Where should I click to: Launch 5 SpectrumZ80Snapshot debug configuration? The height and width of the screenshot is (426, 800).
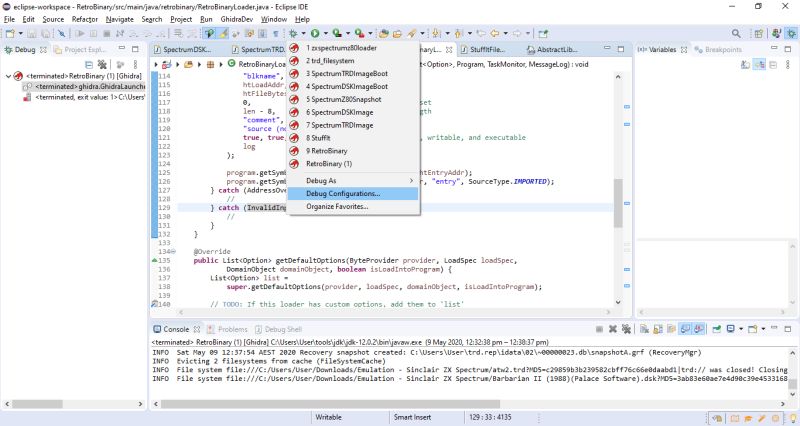coord(353,99)
